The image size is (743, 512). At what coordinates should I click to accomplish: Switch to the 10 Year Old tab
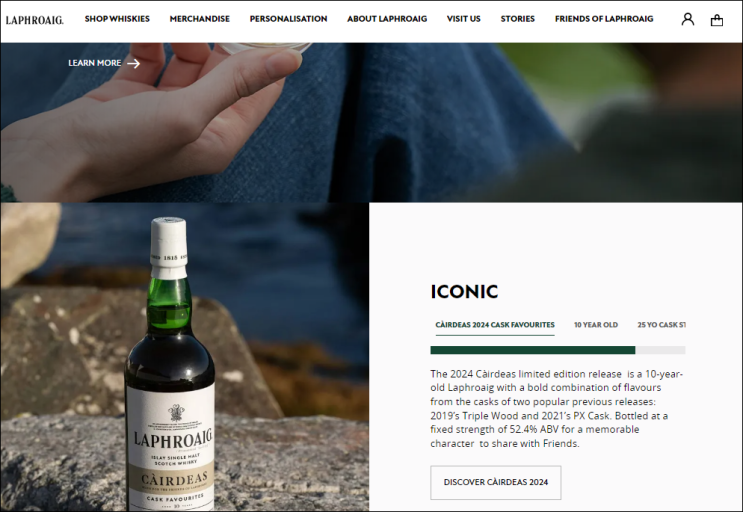tap(596, 325)
